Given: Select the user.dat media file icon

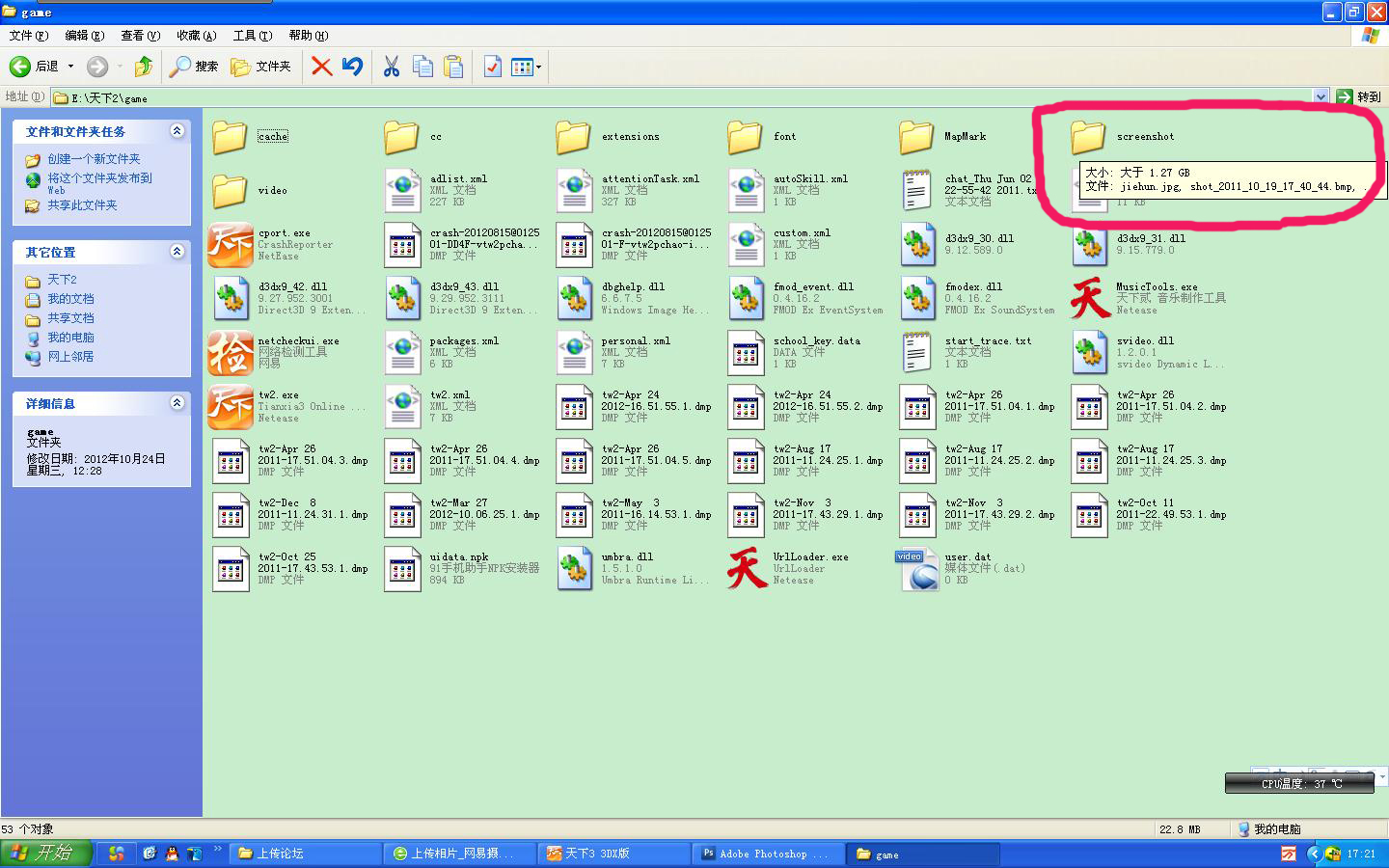Looking at the screenshot, I should click(x=916, y=569).
